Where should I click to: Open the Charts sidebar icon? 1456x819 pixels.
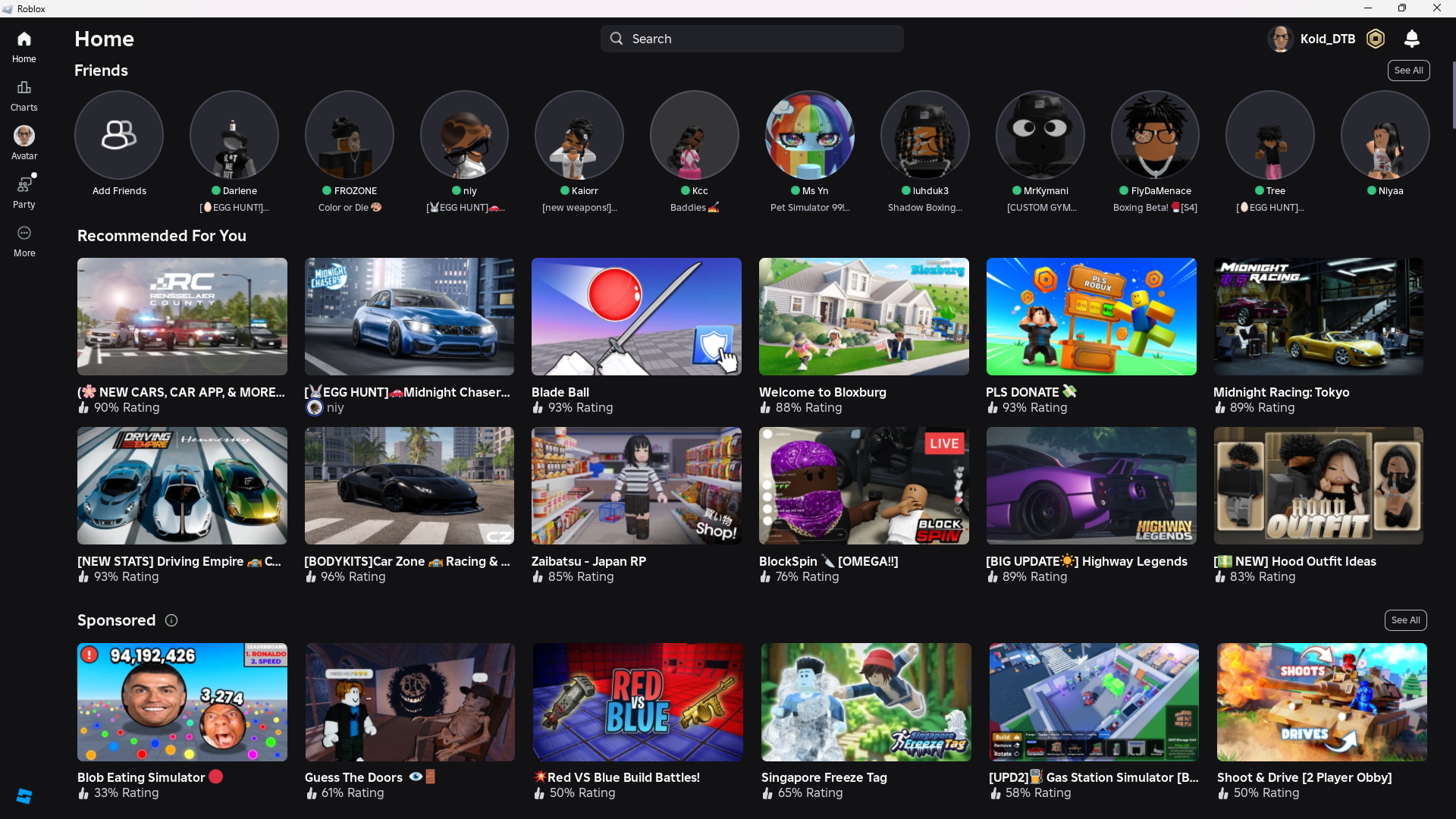coord(24,95)
